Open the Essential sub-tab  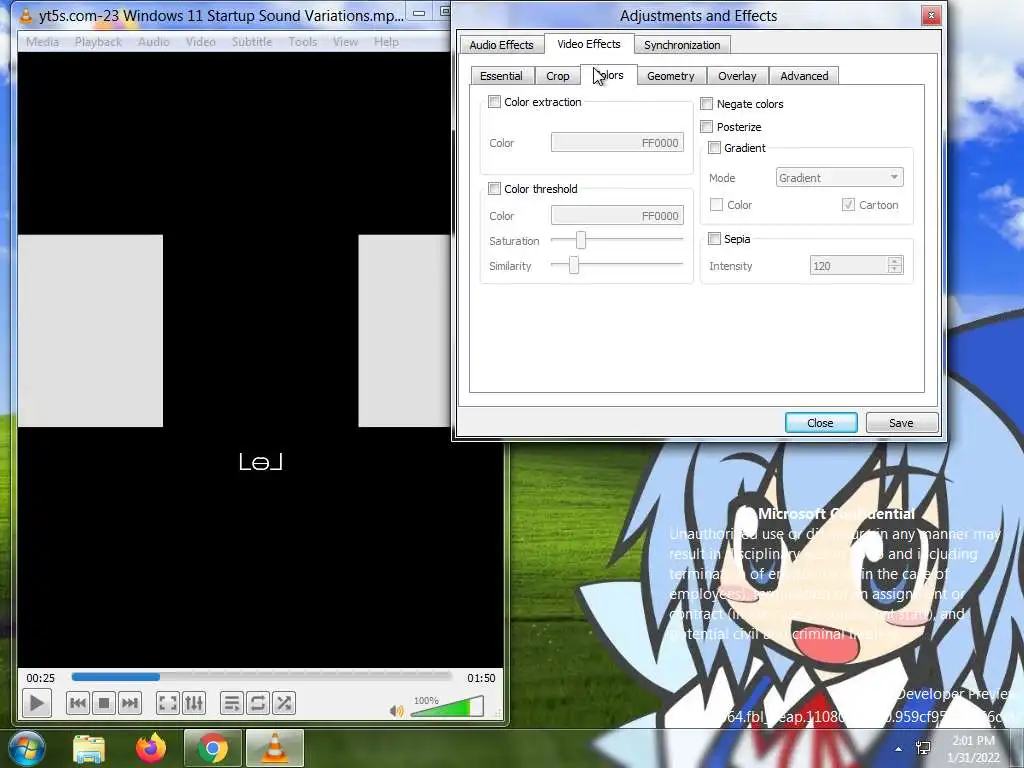point(501,76)
